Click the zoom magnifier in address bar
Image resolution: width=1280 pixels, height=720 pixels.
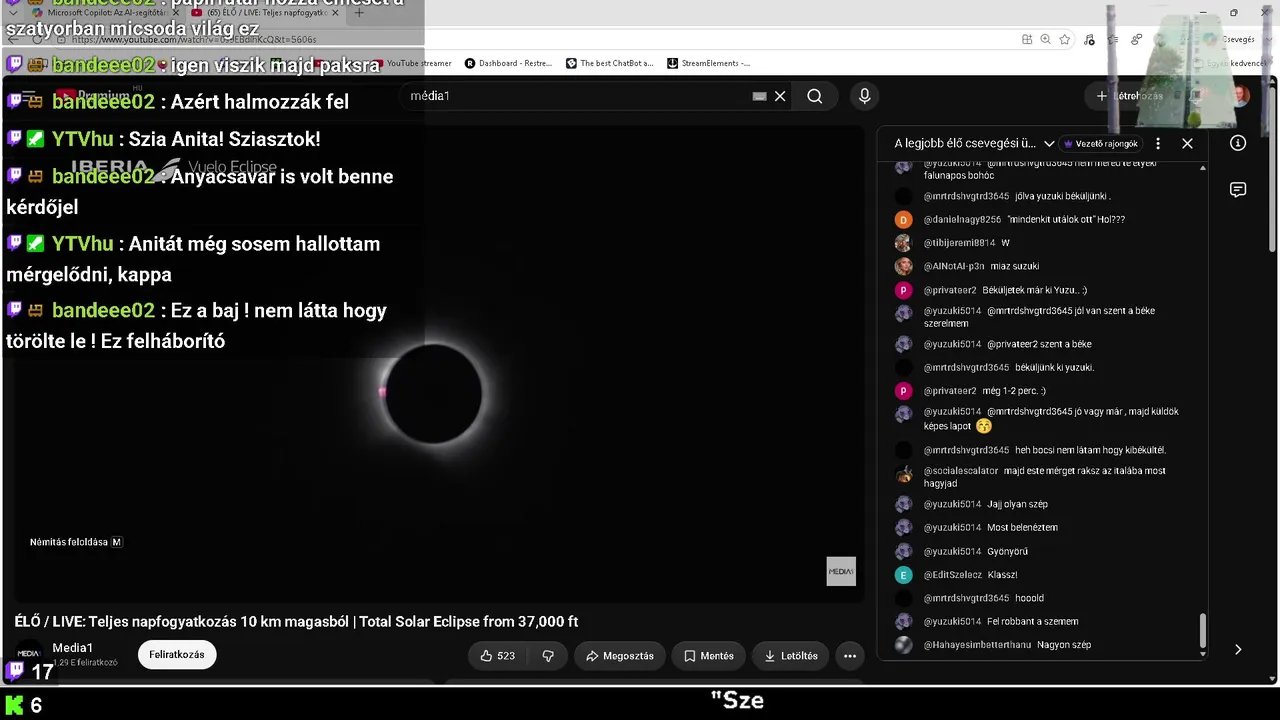pos(1045,39)
